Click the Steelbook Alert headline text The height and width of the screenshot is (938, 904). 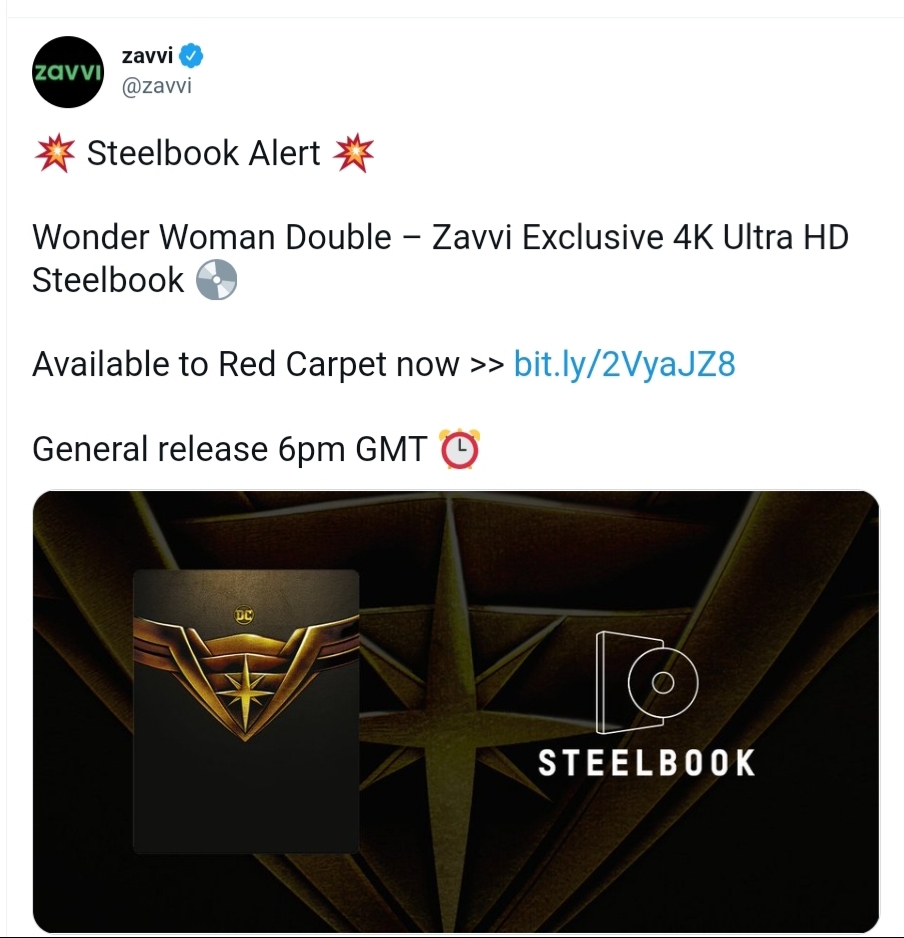203,153
